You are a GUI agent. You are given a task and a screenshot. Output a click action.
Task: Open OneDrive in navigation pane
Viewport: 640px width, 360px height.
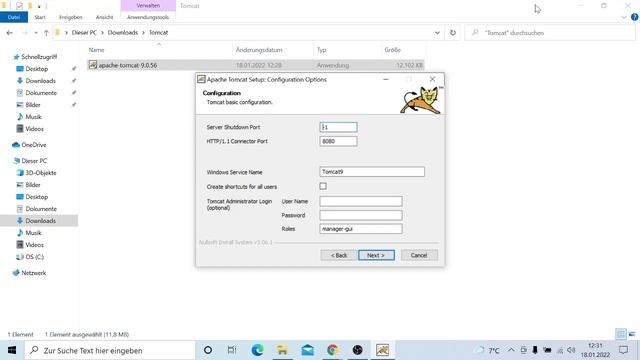[33, 145]
